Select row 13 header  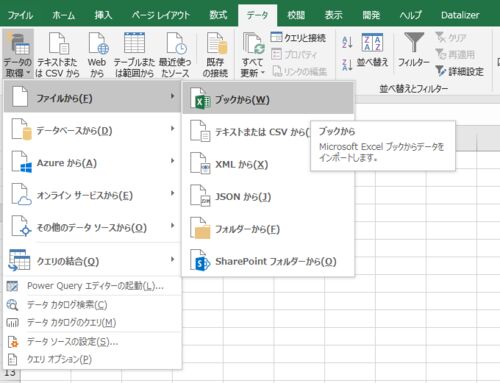click(10, 373)
